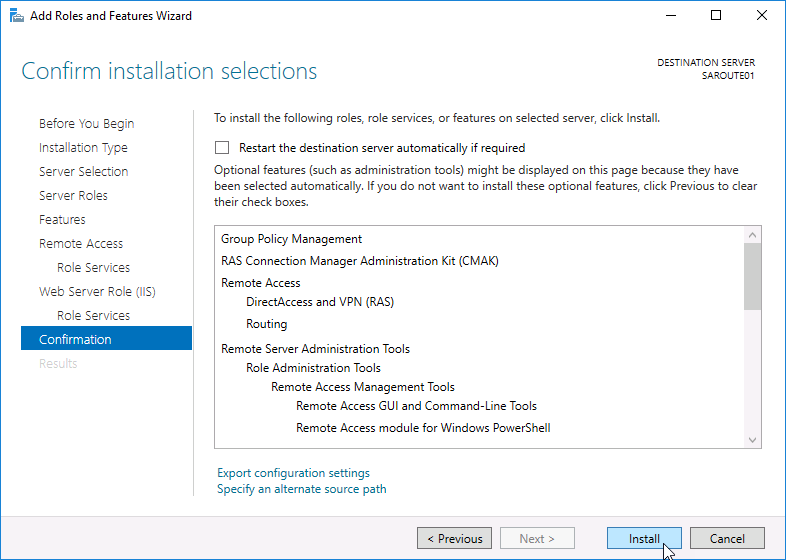Open Role Services under Remote Access
The height and width of the screenshot is (560, 786).
click(x=93, y=268)
